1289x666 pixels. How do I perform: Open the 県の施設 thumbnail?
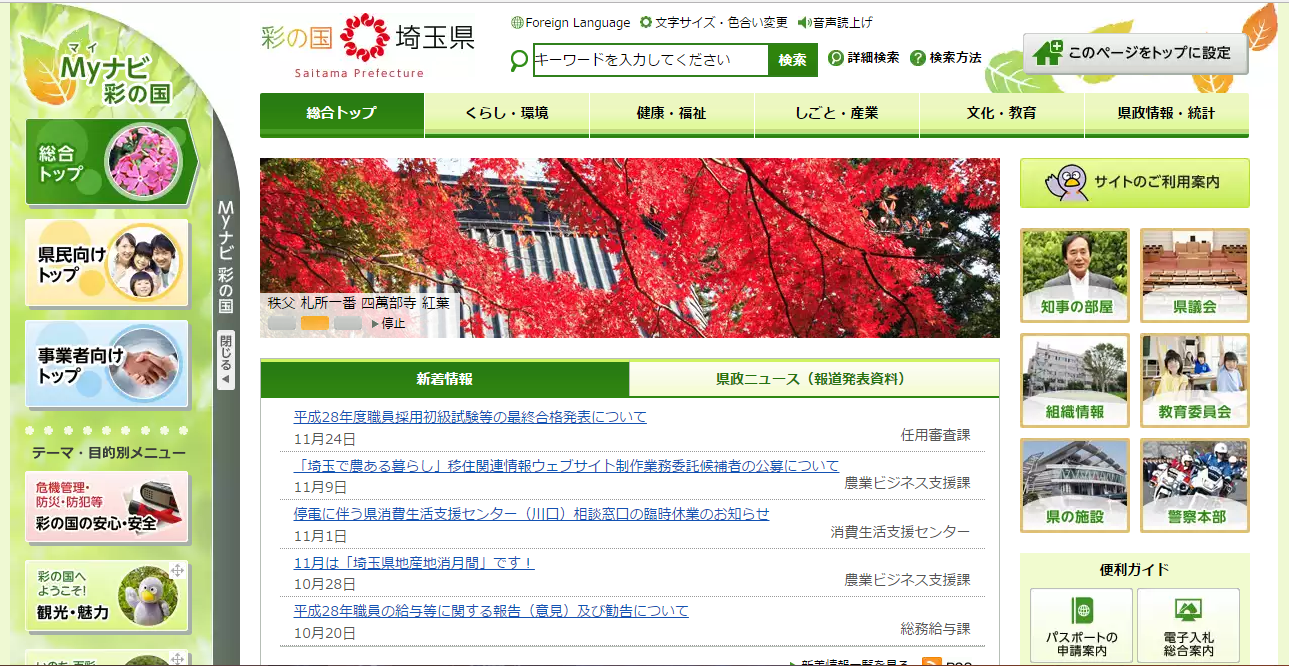1075,485
